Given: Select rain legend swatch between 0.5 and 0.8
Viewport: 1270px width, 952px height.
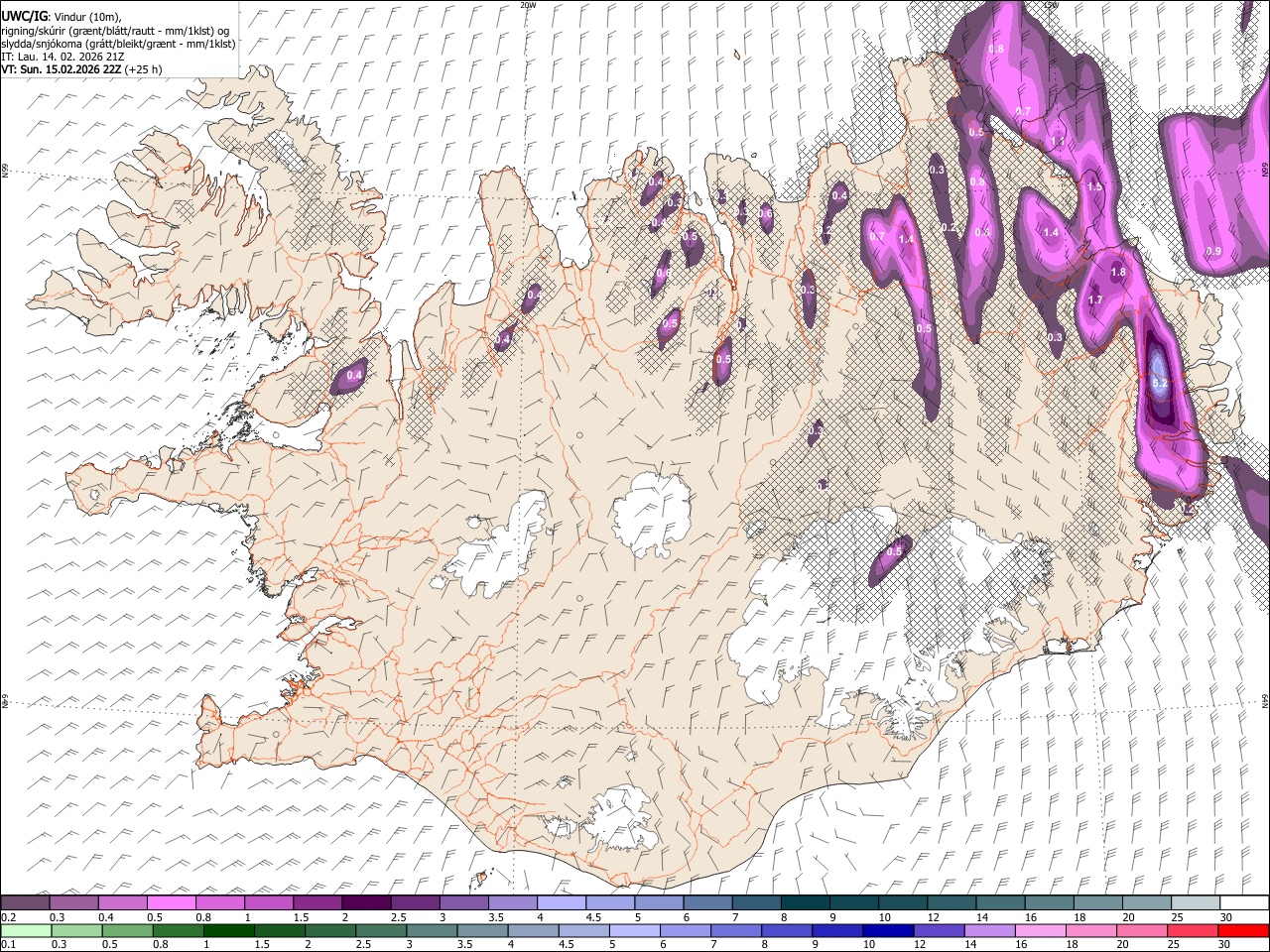Looking at the screenshot, I should [x=127, y=930].
